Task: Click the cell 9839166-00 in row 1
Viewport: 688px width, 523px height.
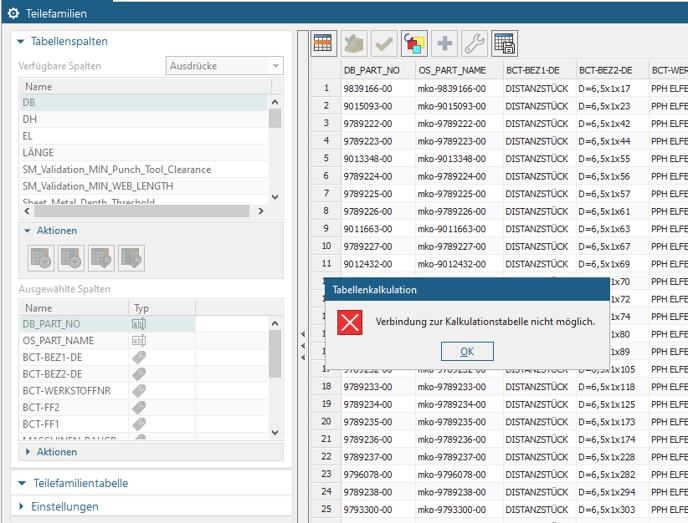Action: pos(378,89)
